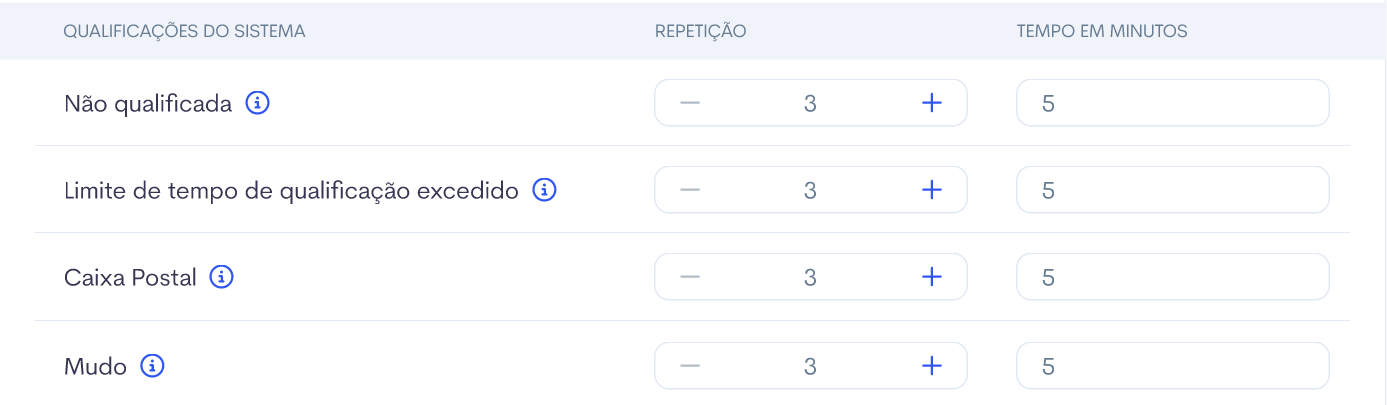Open info icon next to Não qualificada
This screenshot has width=1387, height=405.
(x=258, y=103)
